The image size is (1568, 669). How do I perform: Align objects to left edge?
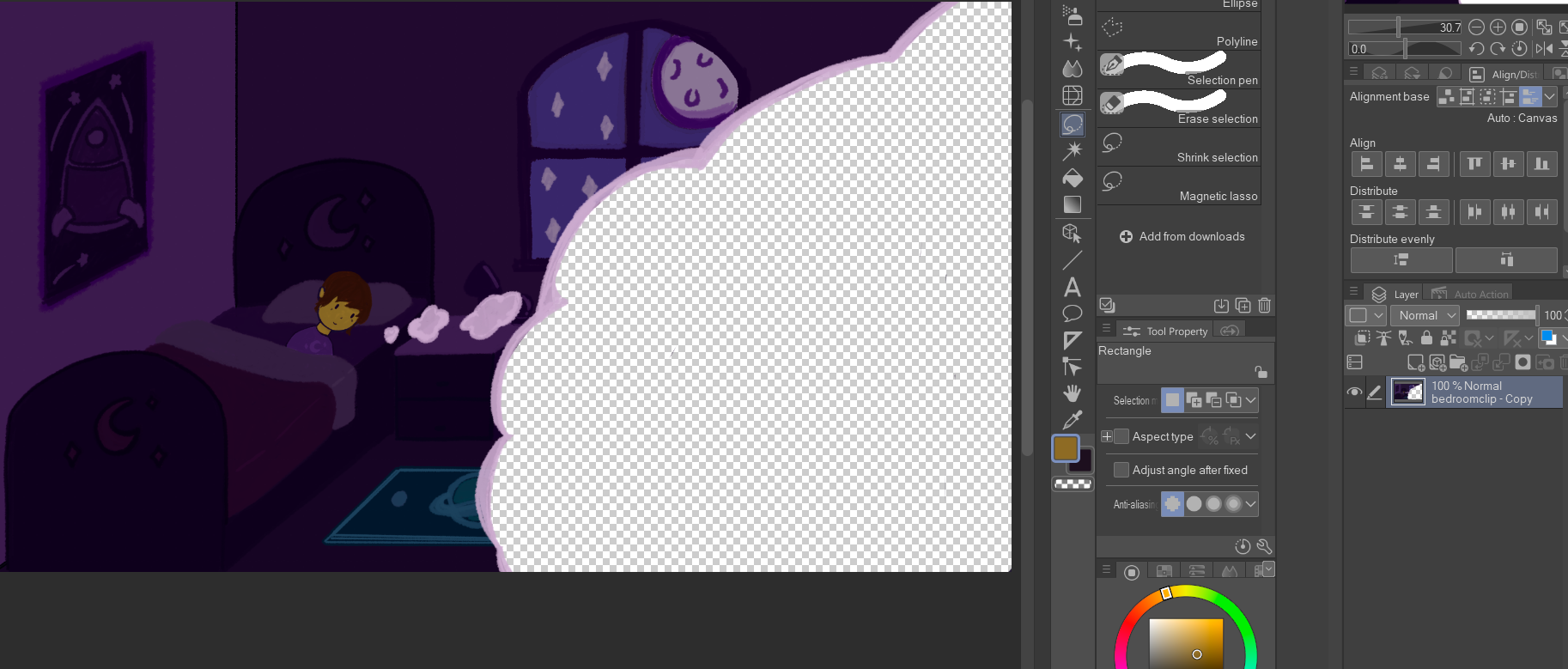pyautogui.click(x=1367, y=163)
